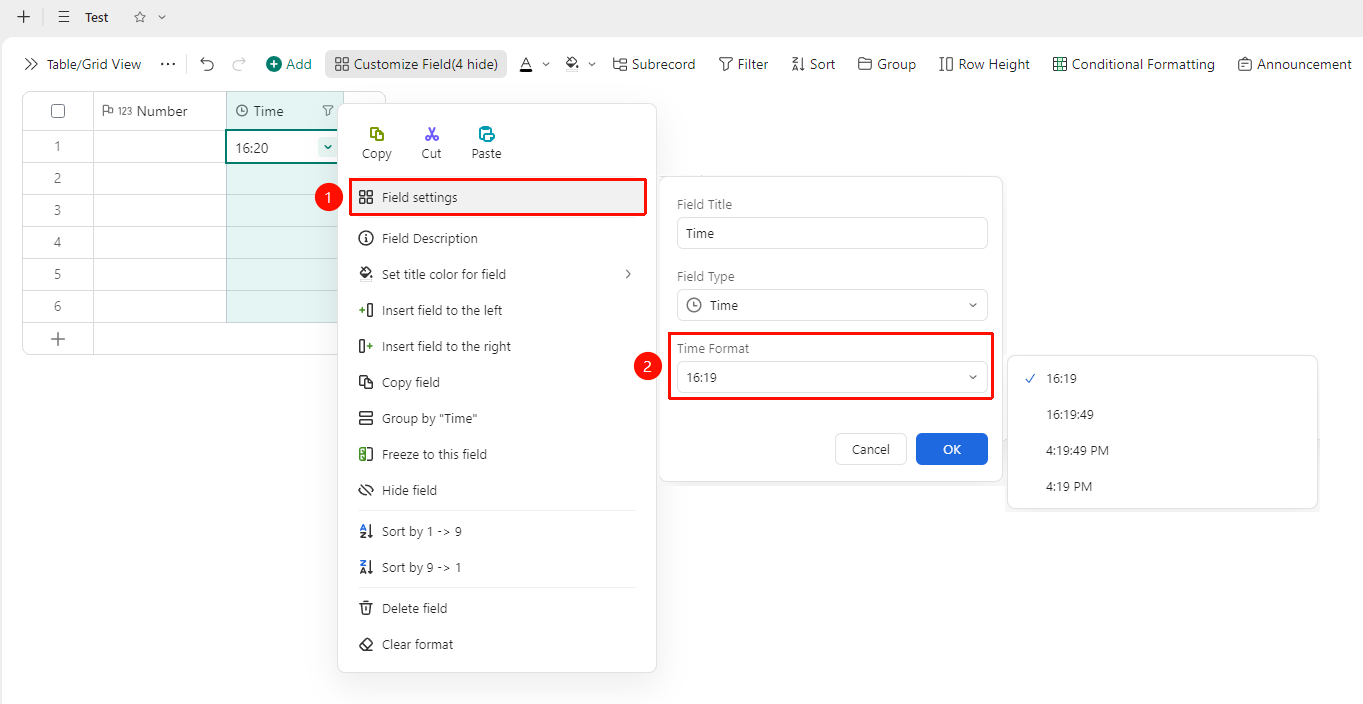Select Field settings in the context menu
This screenshot has width=1363, height=704.
tap(496, 197)
